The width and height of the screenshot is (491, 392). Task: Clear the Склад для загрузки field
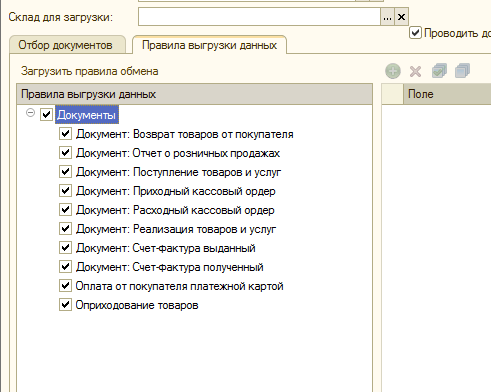(x=401, y=17)
